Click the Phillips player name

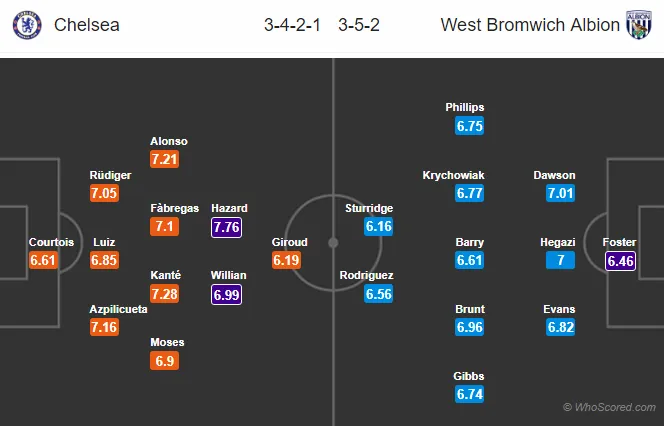[465, 107]
